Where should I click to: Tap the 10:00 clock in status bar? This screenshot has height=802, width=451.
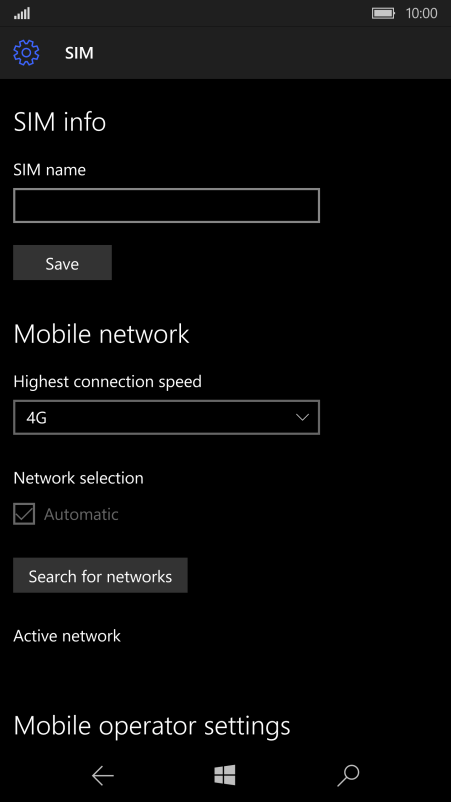point(421,13)
